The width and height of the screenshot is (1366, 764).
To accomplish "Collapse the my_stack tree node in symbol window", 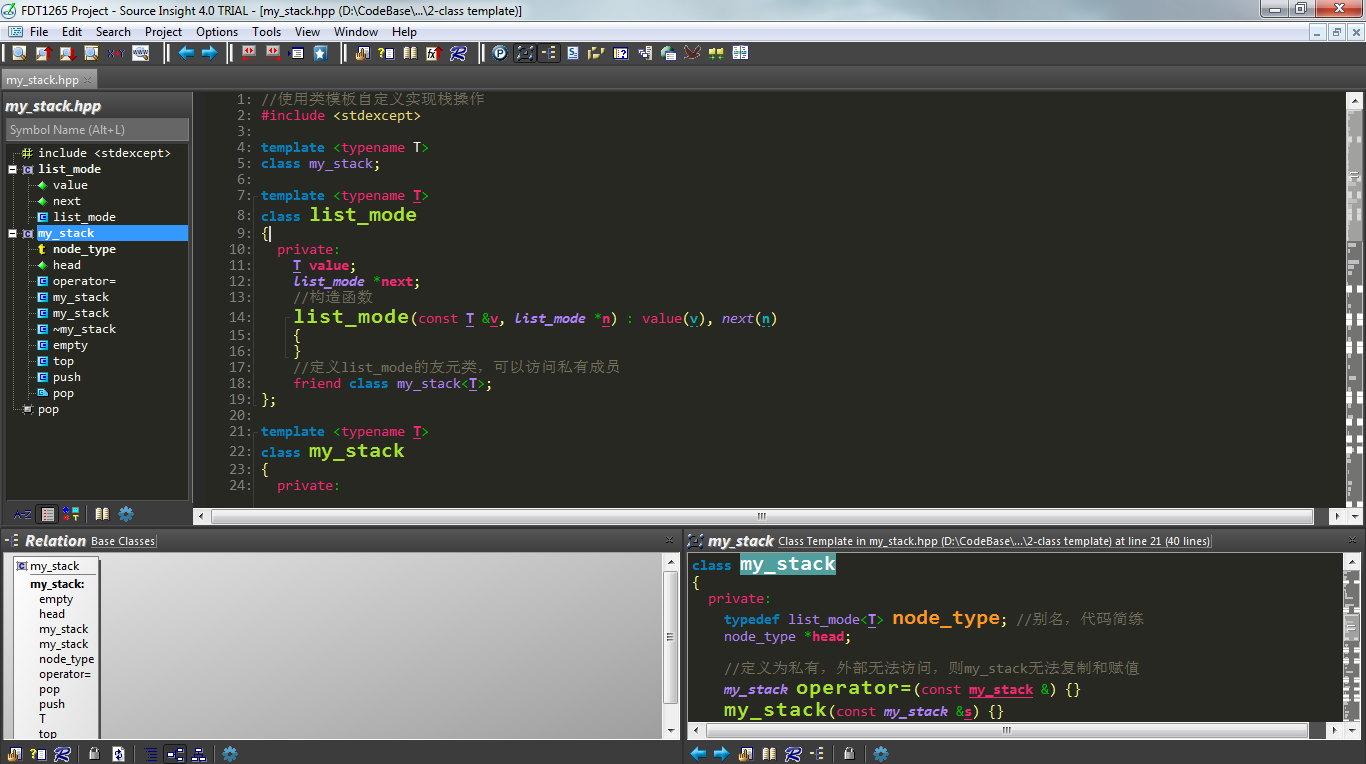I will [12, 233].
